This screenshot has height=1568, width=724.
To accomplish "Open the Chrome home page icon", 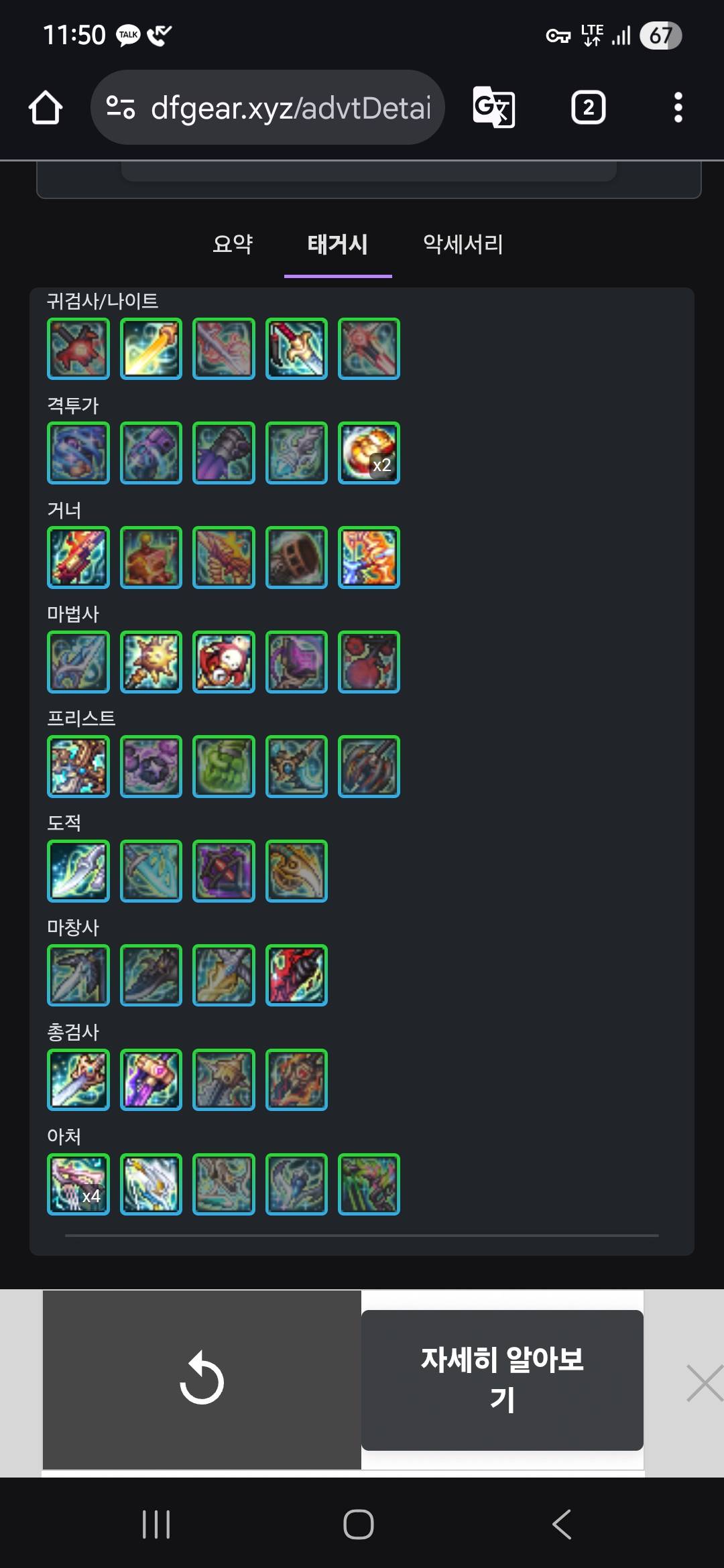I will point(46,107).
